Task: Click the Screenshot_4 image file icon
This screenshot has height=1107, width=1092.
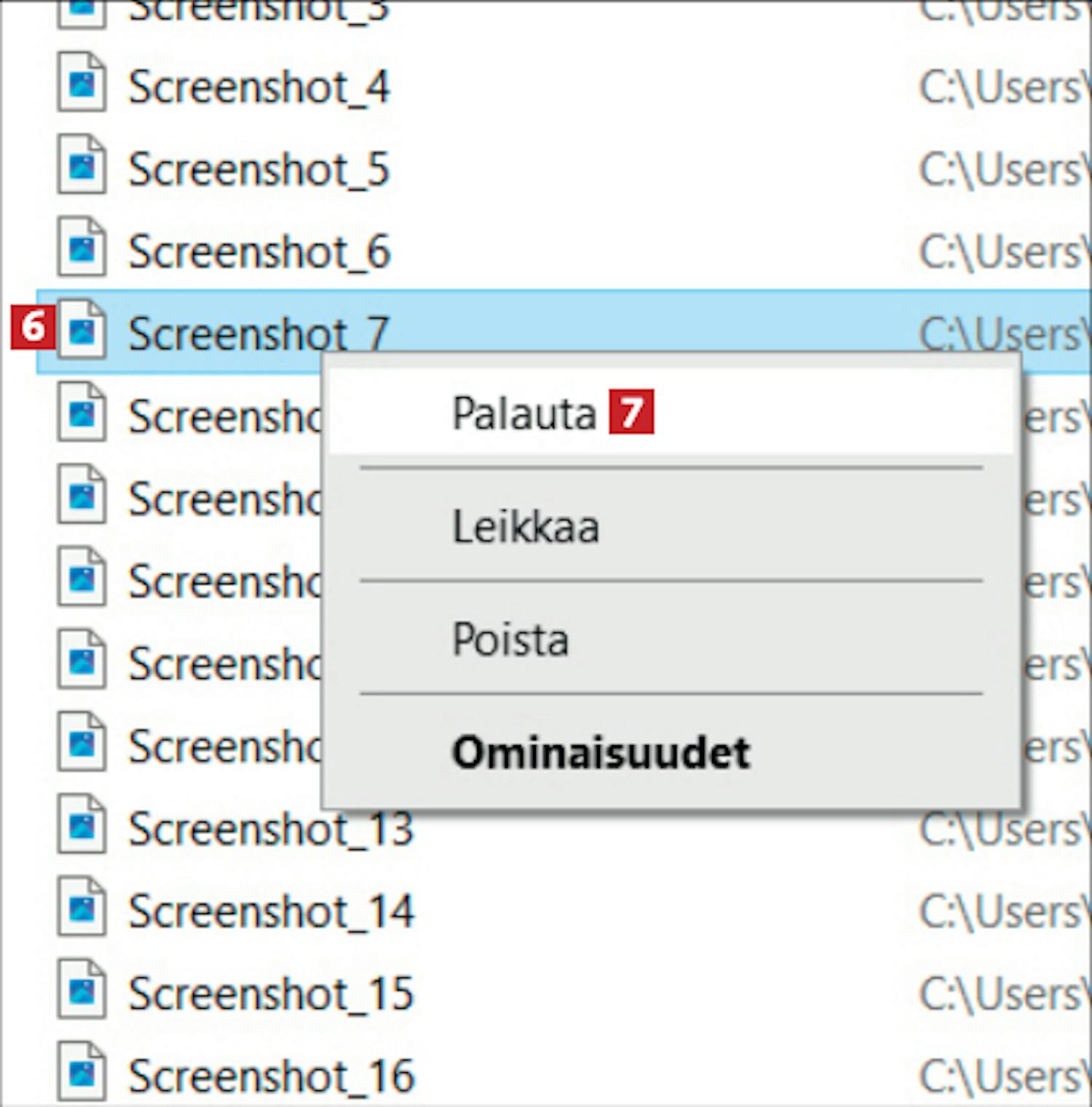Action: (82, 82)
